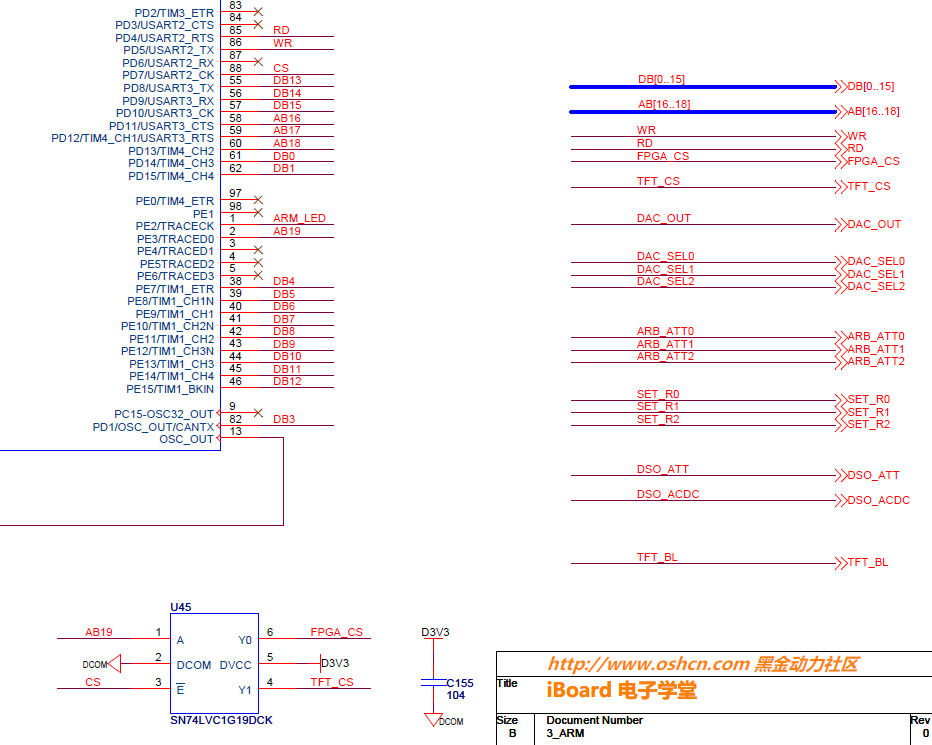Image resolution: width=932 pixels, height=745 pixels.
Task: Select the no-connect X on pin 9
Action: click(x=258, y=413)
